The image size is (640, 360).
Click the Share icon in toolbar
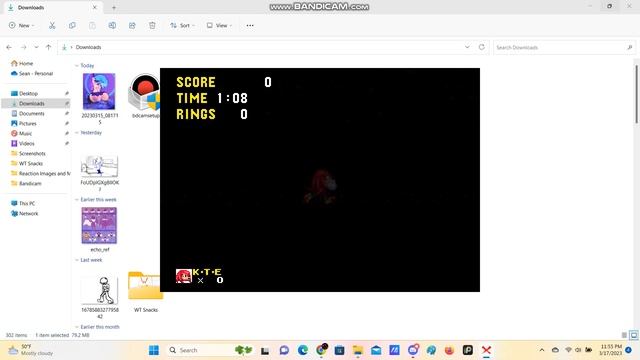pyautogui.click(x=132, y=25)
